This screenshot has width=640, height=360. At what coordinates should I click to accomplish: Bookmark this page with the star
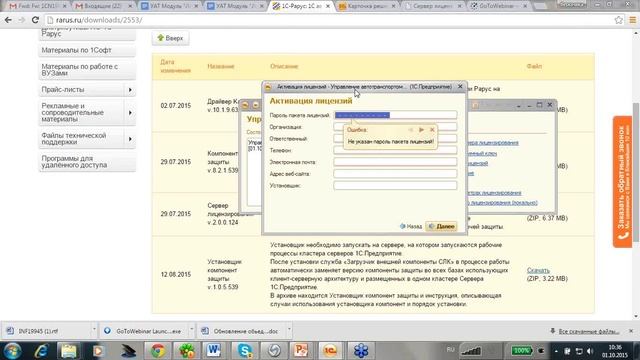619,20
